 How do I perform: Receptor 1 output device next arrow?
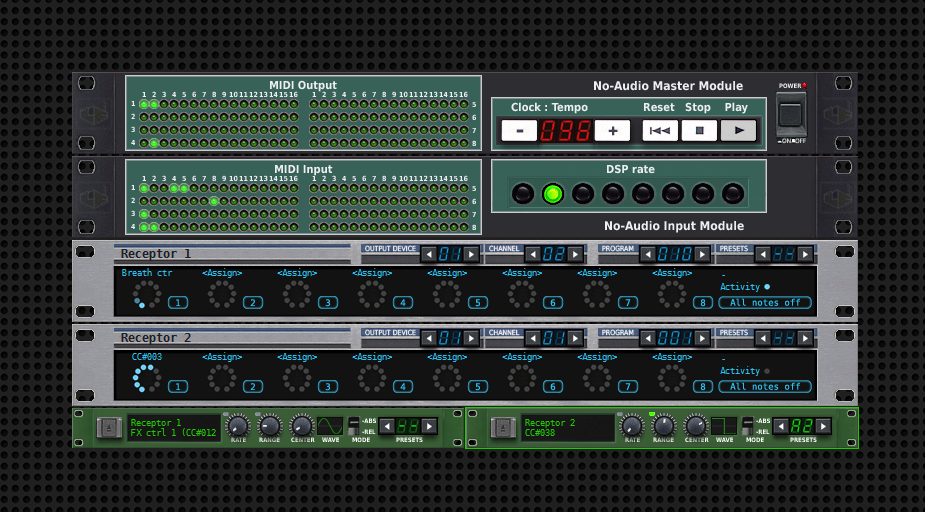click(x=471, y=254)
